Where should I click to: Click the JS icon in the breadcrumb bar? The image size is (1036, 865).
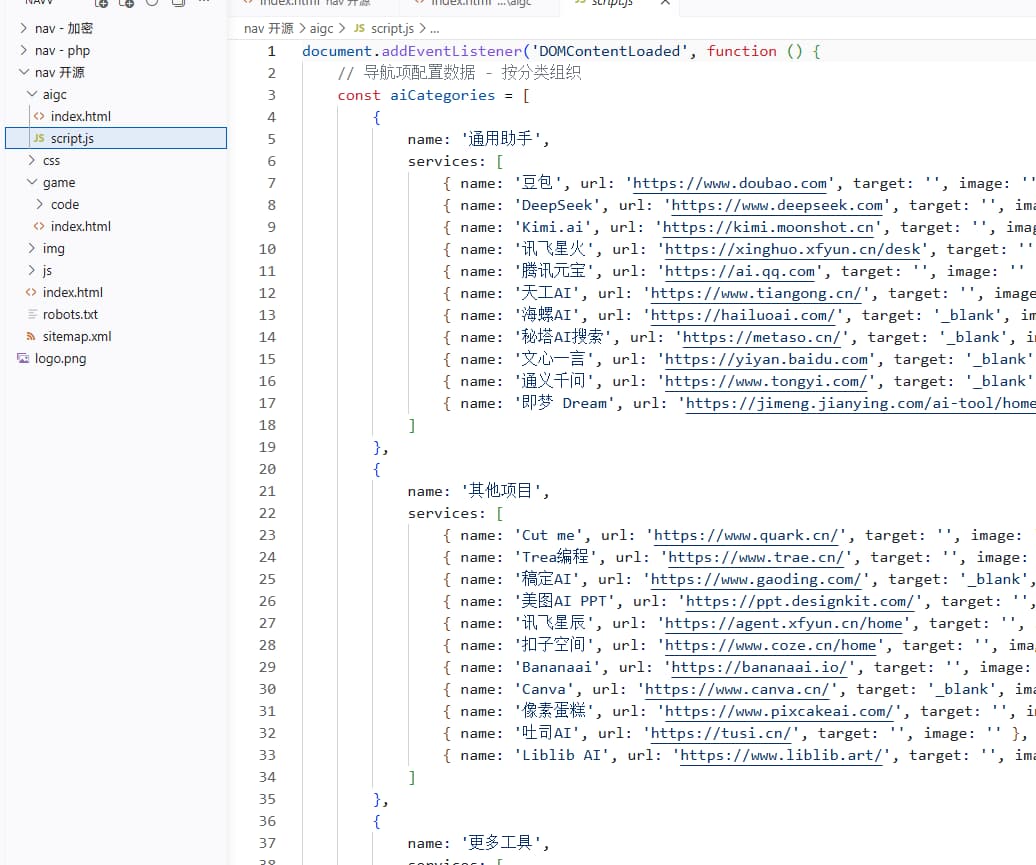point(359,28)
